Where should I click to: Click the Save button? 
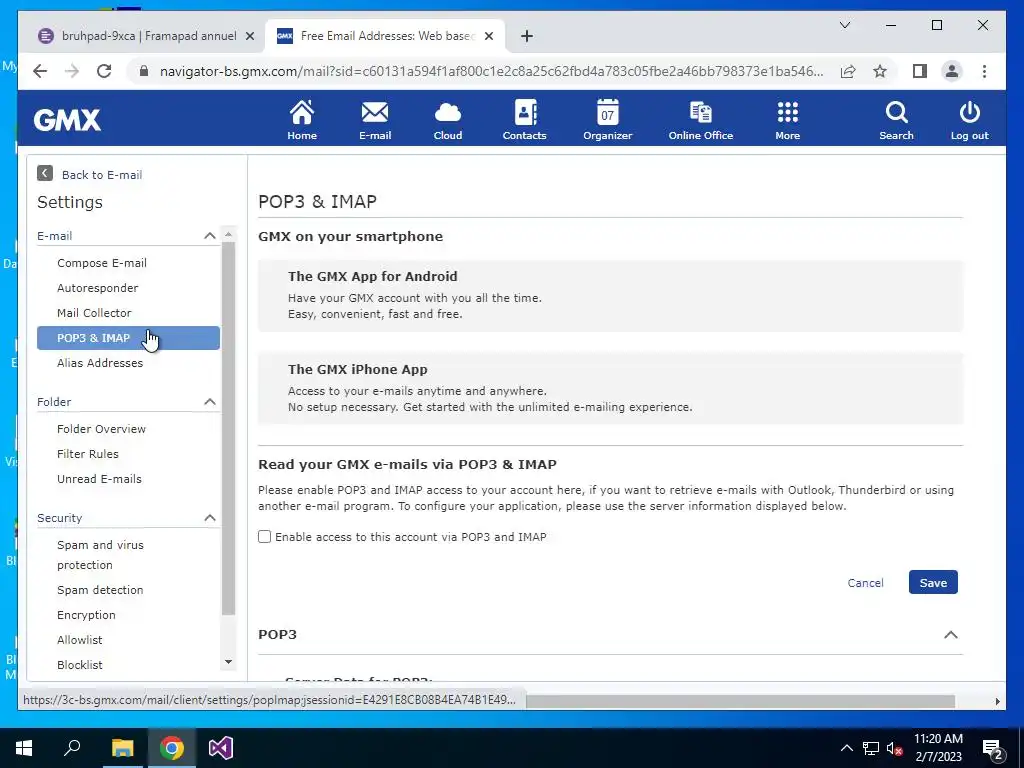pos(933,583)
